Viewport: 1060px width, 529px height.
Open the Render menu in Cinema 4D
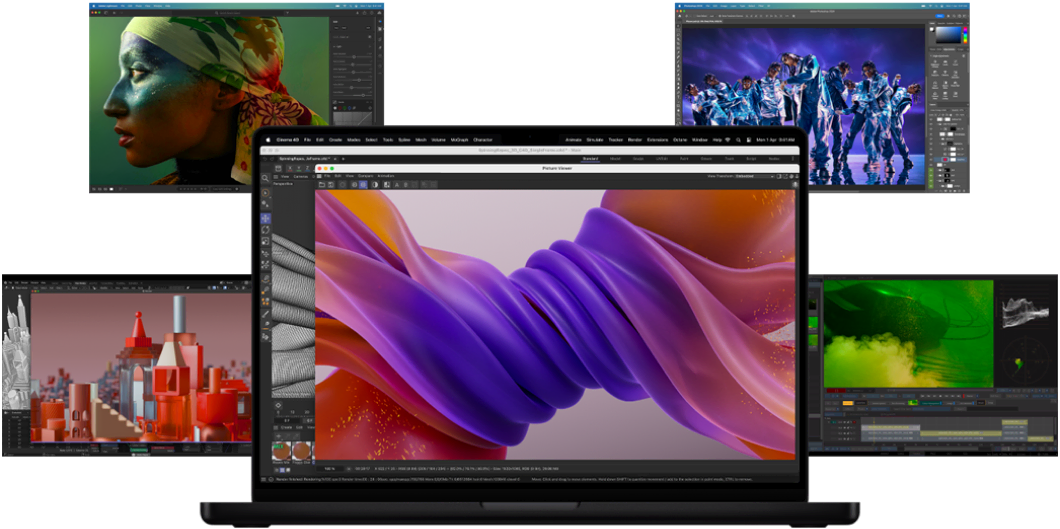pyautogui.click(x=635, y=140)
